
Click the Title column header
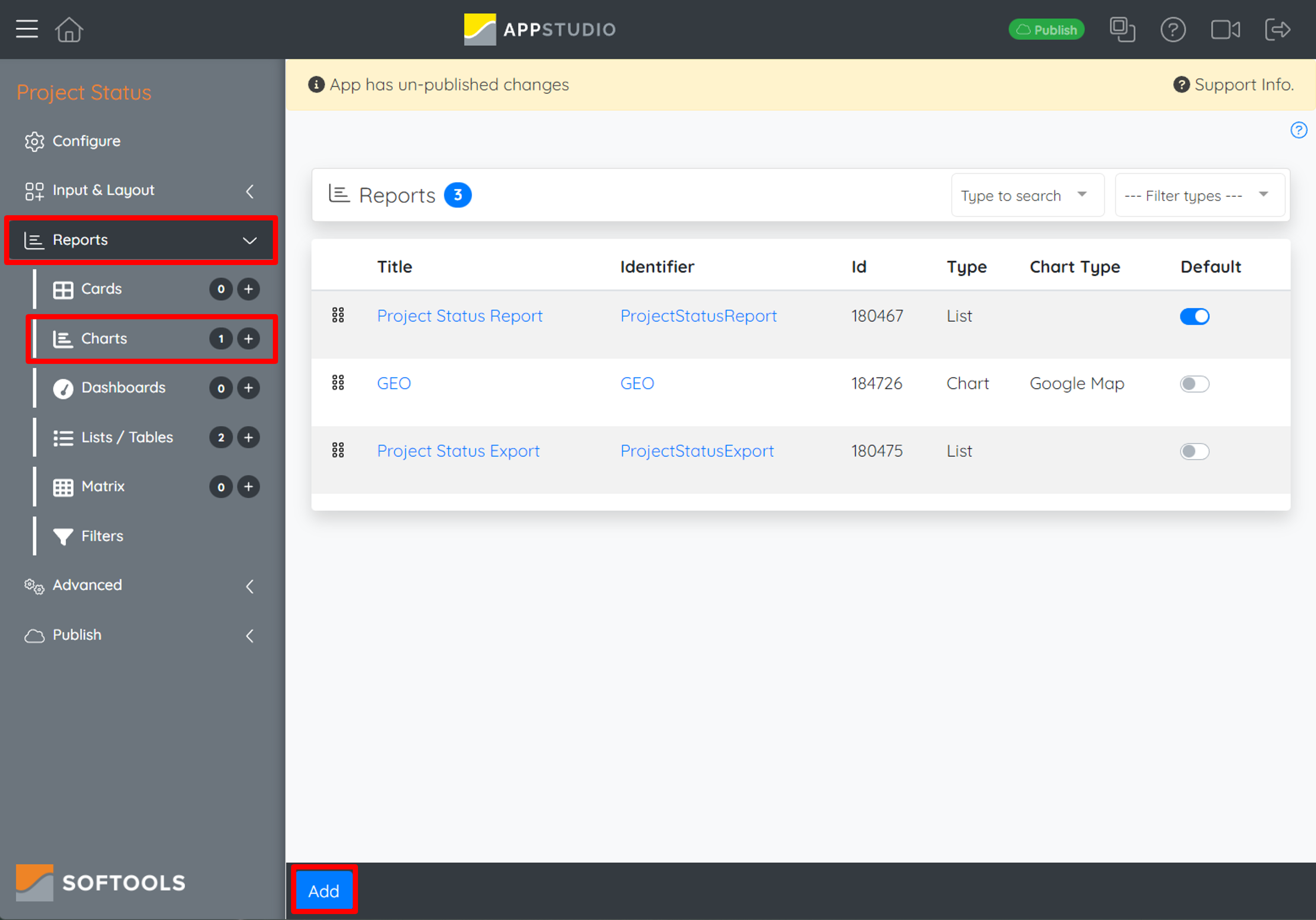tap(394, 267)
